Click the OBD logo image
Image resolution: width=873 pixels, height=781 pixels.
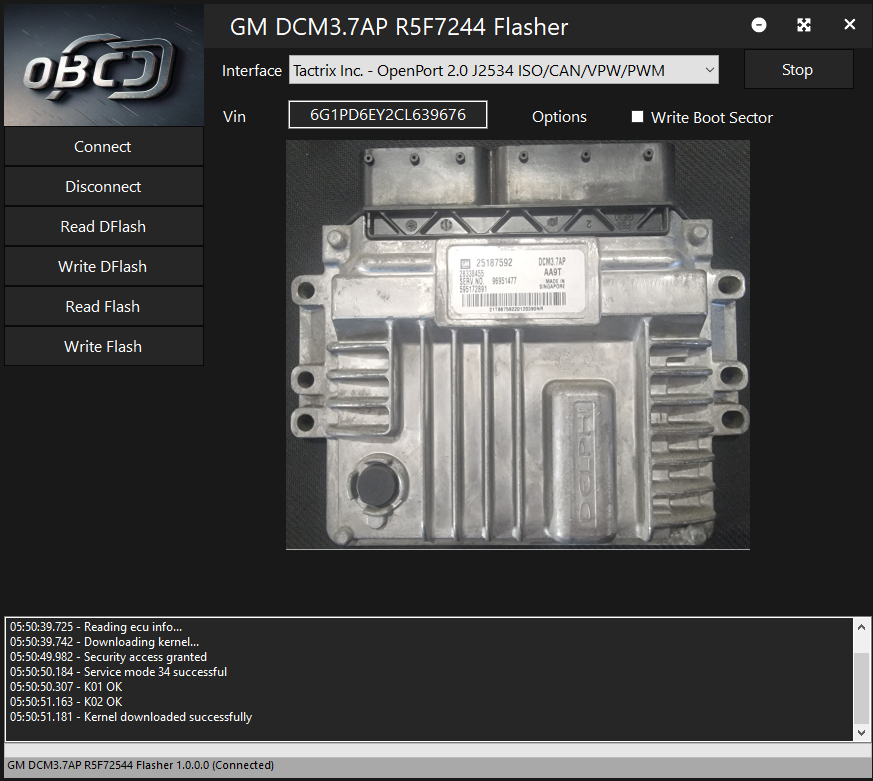coord(102,64)
